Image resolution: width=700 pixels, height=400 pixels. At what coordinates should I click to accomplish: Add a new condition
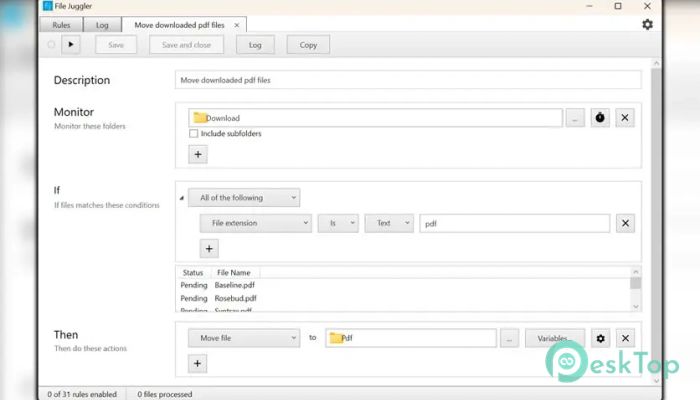(x=209, y=249)
